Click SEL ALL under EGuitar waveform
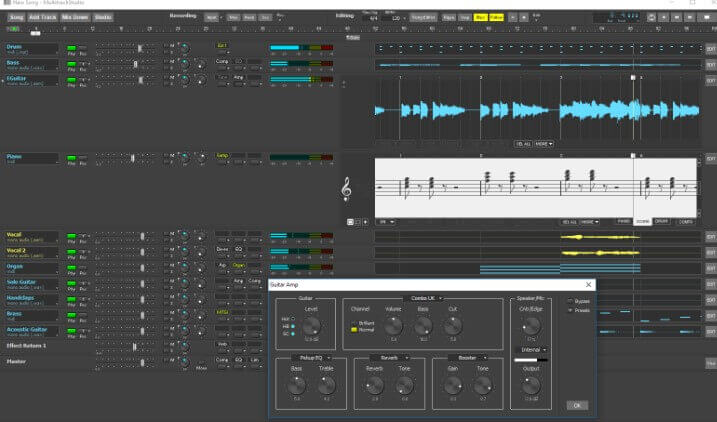 (523, 144)
